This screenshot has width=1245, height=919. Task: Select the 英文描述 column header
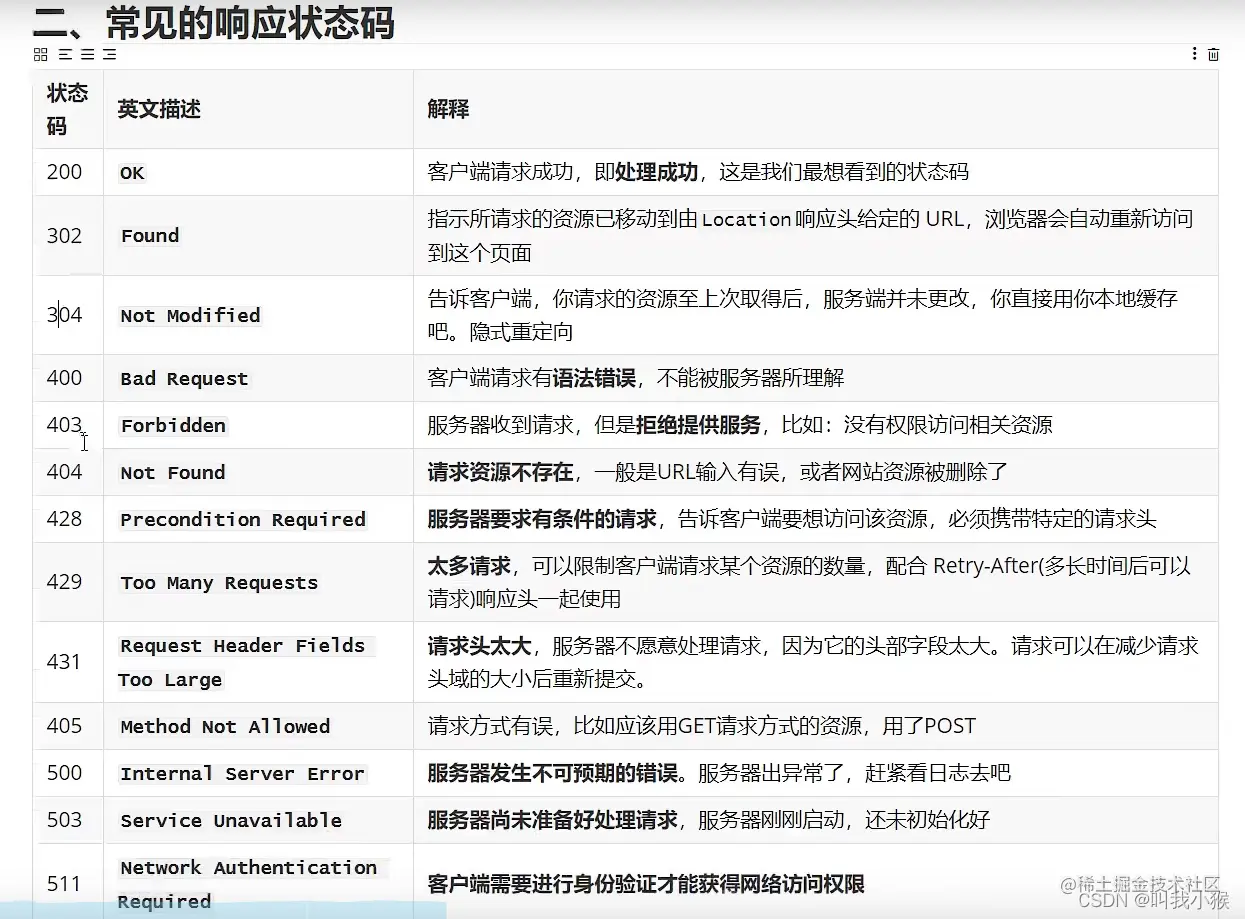[x=157, y=109]
